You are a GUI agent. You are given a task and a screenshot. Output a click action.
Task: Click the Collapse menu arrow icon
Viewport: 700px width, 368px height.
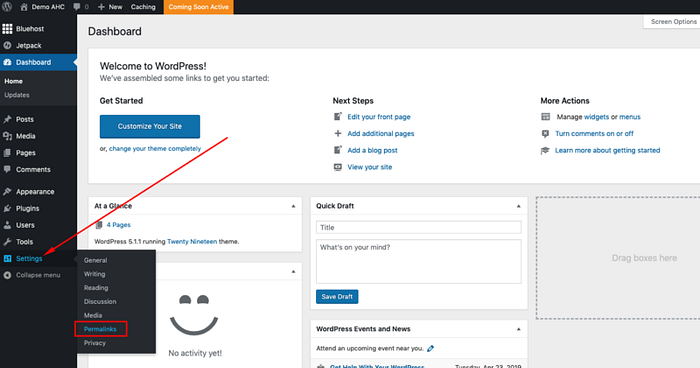coord(7,275)
